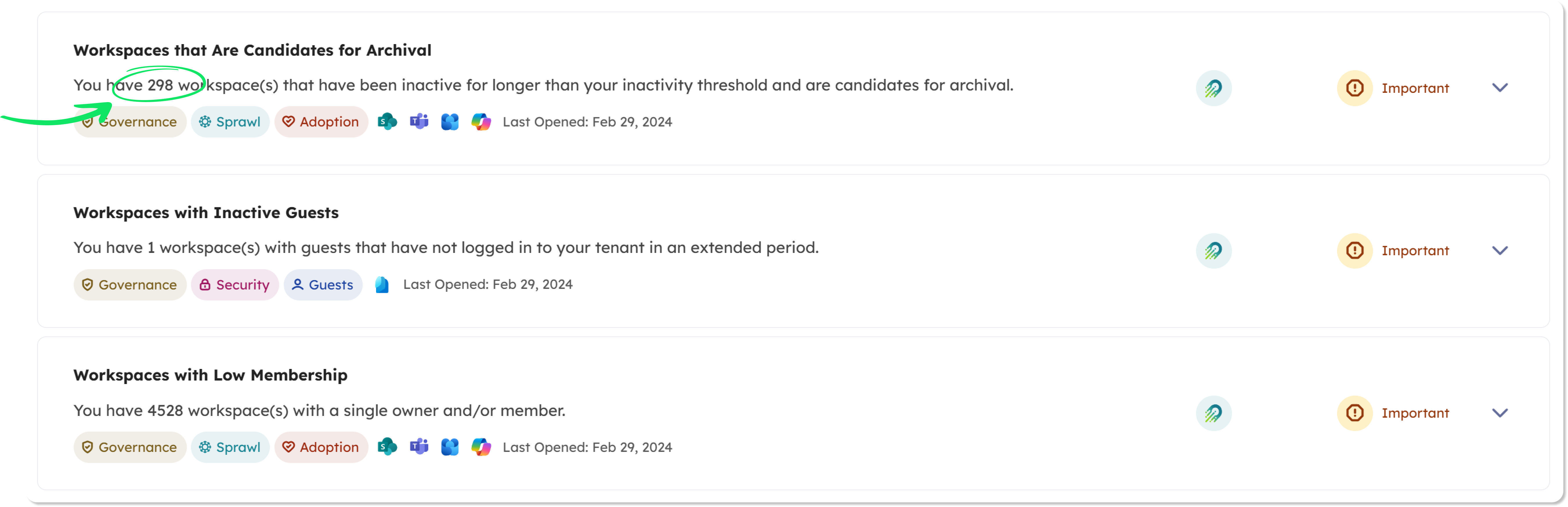
Task: Click teal swirl icon on Low Membership card
Action: coord(1213,413)
